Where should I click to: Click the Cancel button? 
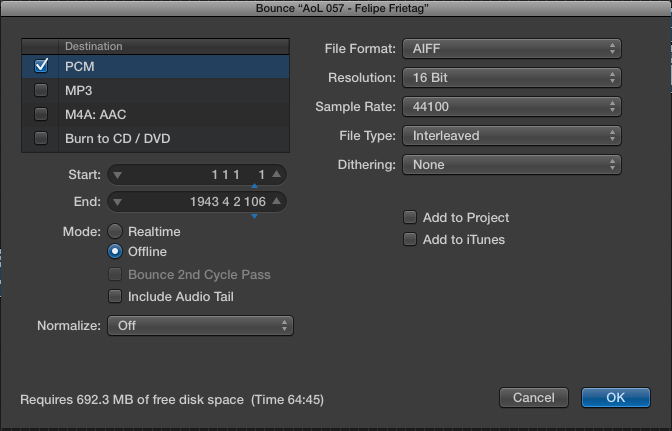tap(533, 397)
